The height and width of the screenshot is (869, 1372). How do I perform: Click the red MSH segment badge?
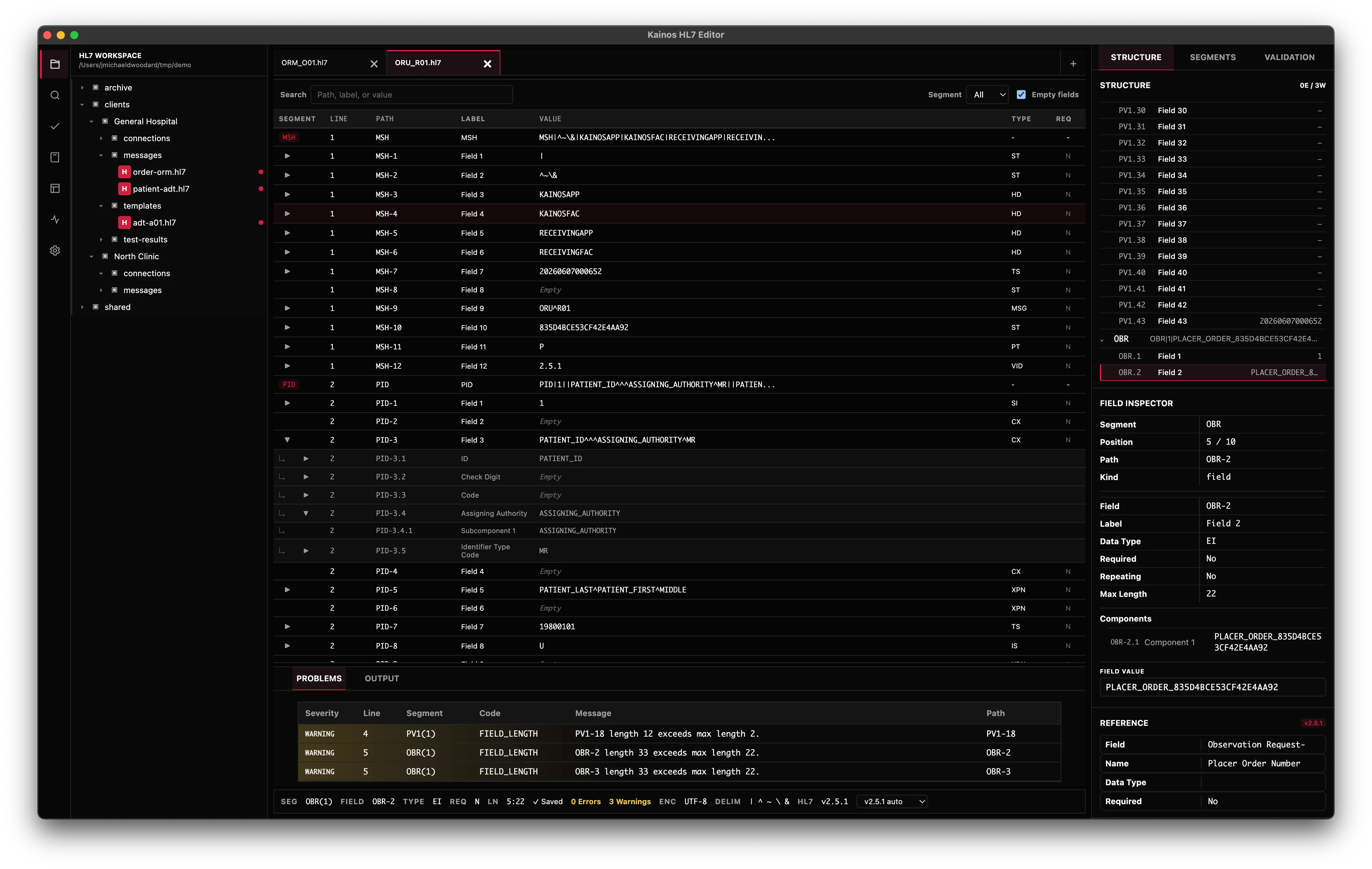(289, 137)
